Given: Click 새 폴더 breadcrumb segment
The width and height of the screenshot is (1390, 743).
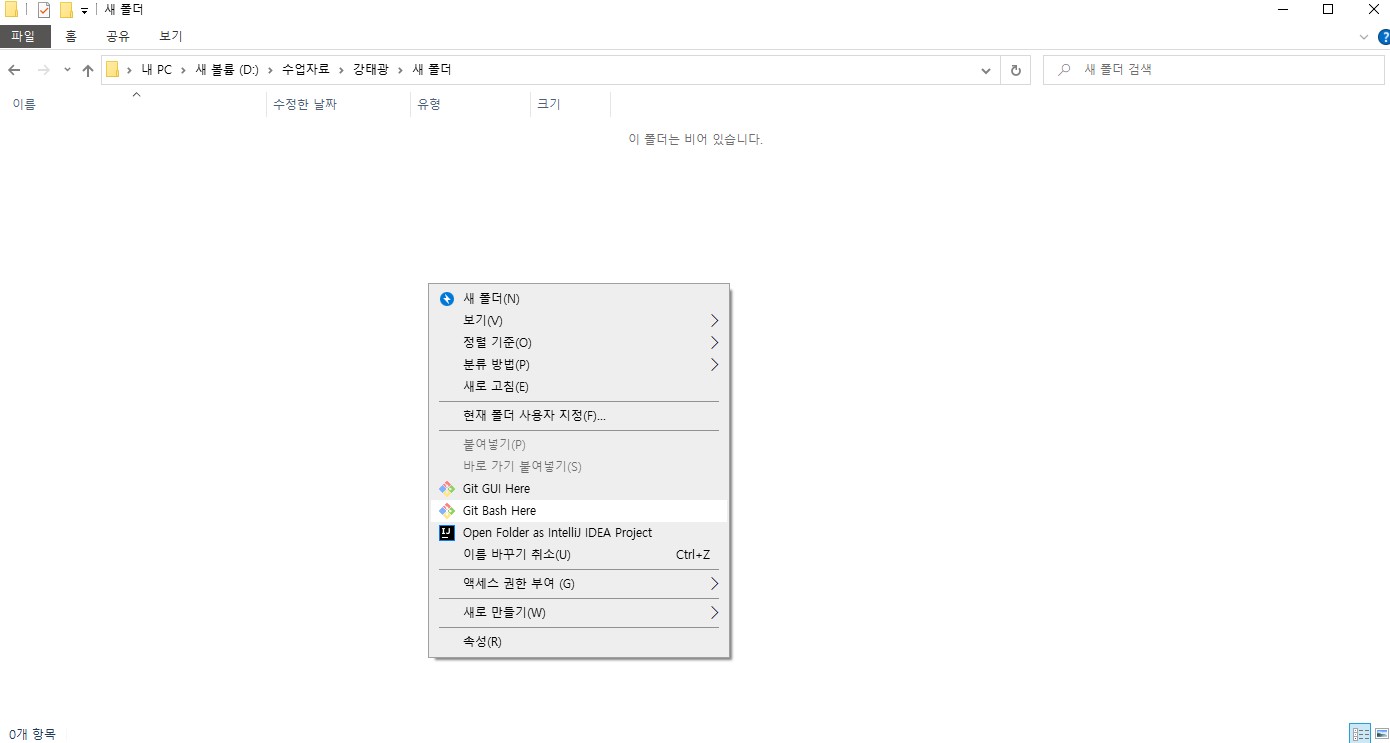Looking at the screenshot, I should [432, 70].
